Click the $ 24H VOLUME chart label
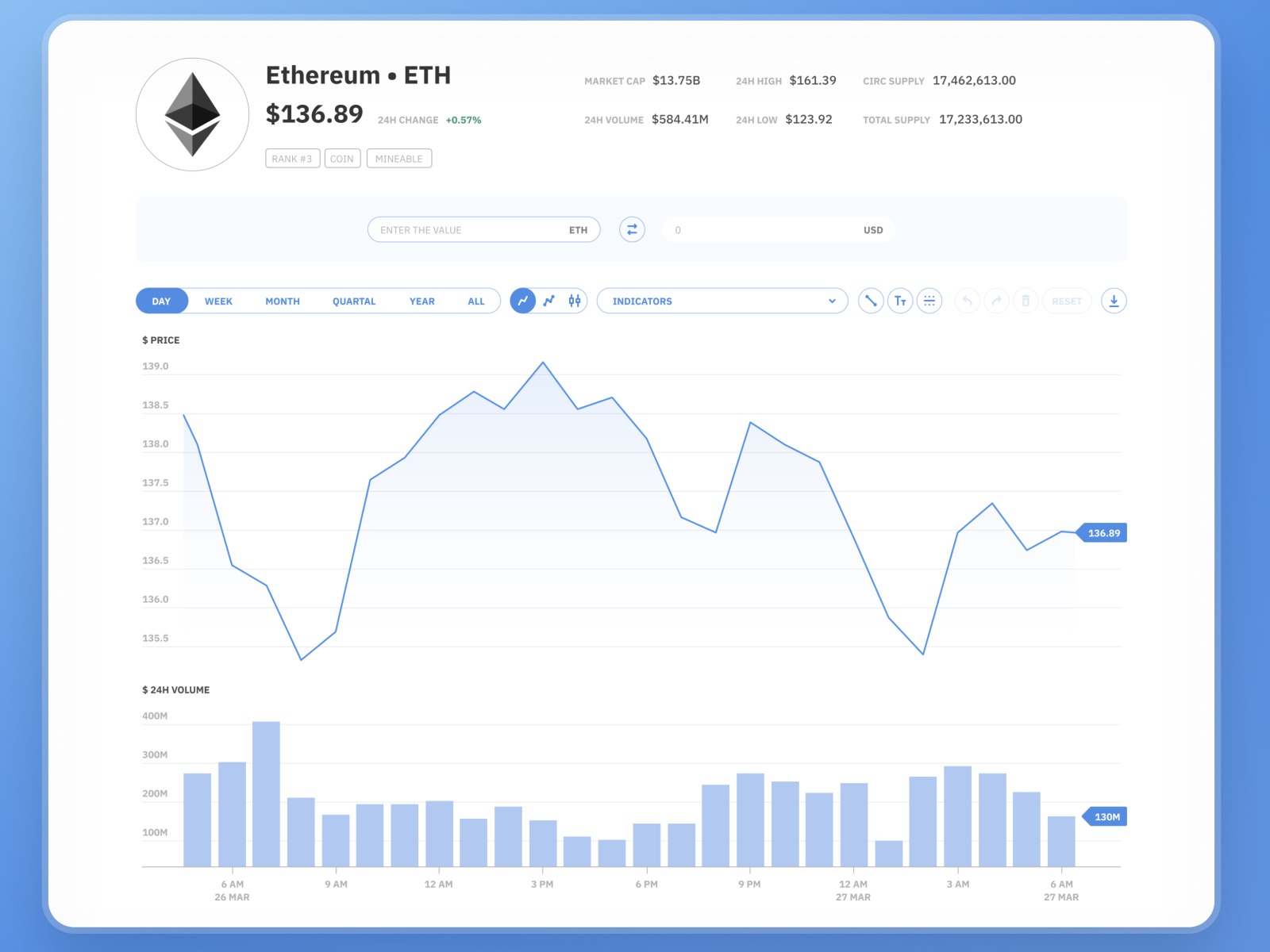Viewport: 1270px width, 952px height. (x=176, y=690)
